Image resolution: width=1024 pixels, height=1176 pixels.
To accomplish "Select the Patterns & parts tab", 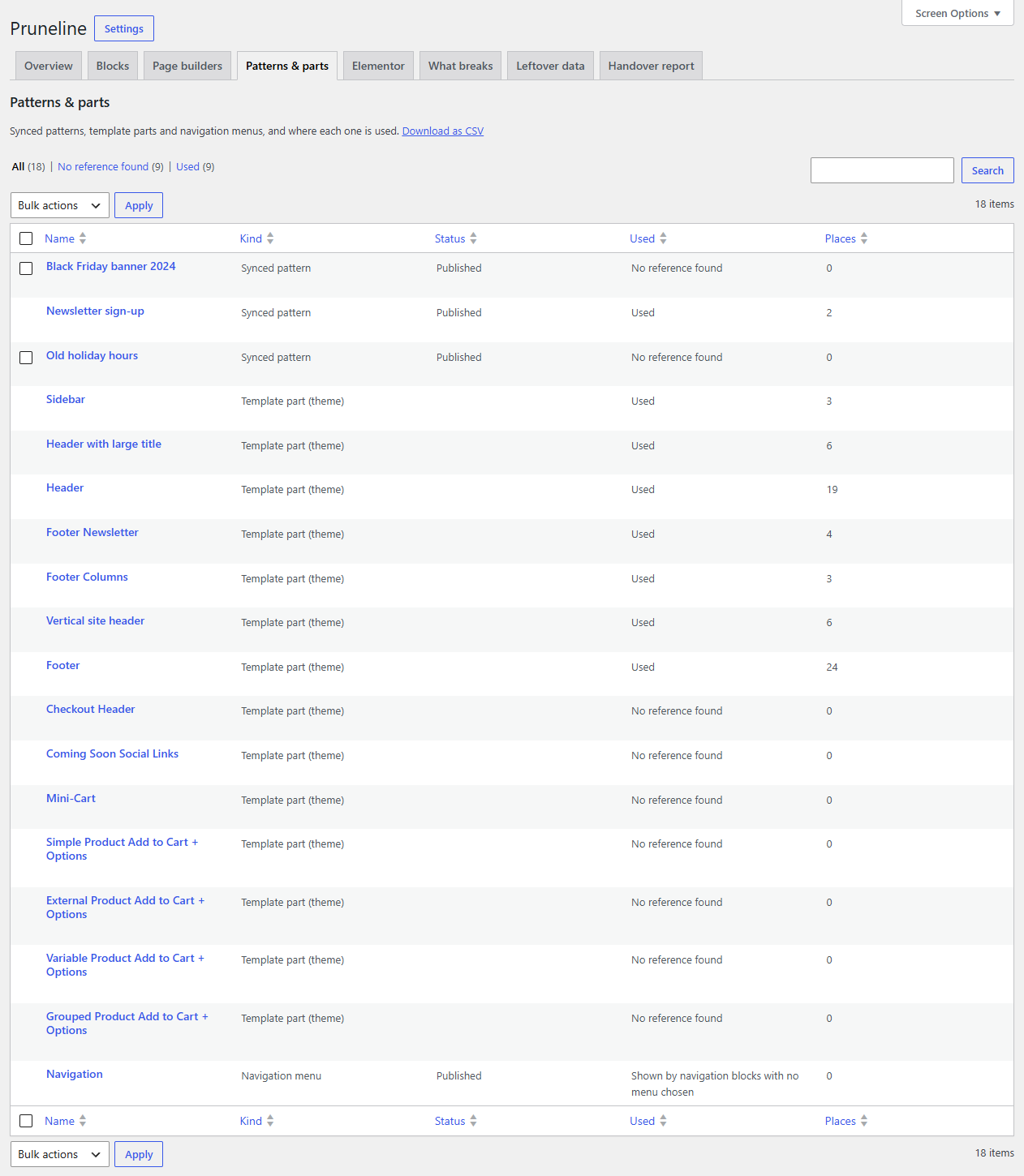I will coord(287,66).
